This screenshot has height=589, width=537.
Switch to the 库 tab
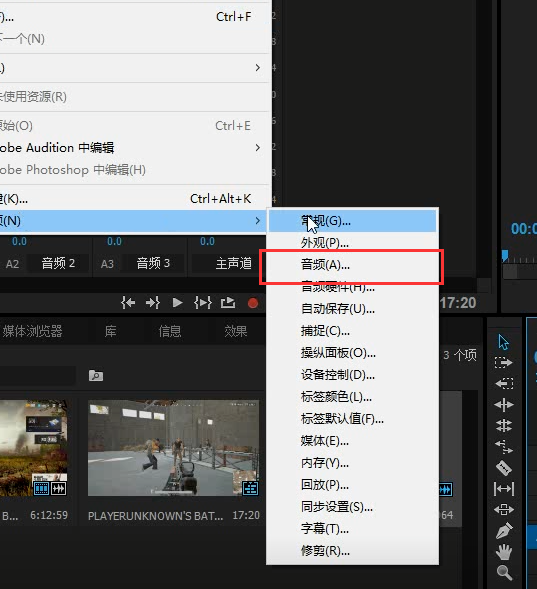(x=110, y=331)
